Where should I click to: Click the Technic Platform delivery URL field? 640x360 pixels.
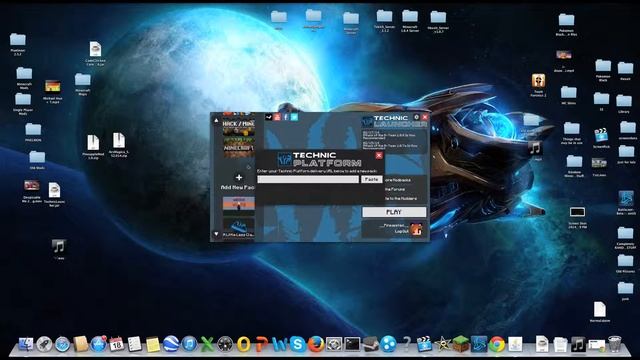308,179
